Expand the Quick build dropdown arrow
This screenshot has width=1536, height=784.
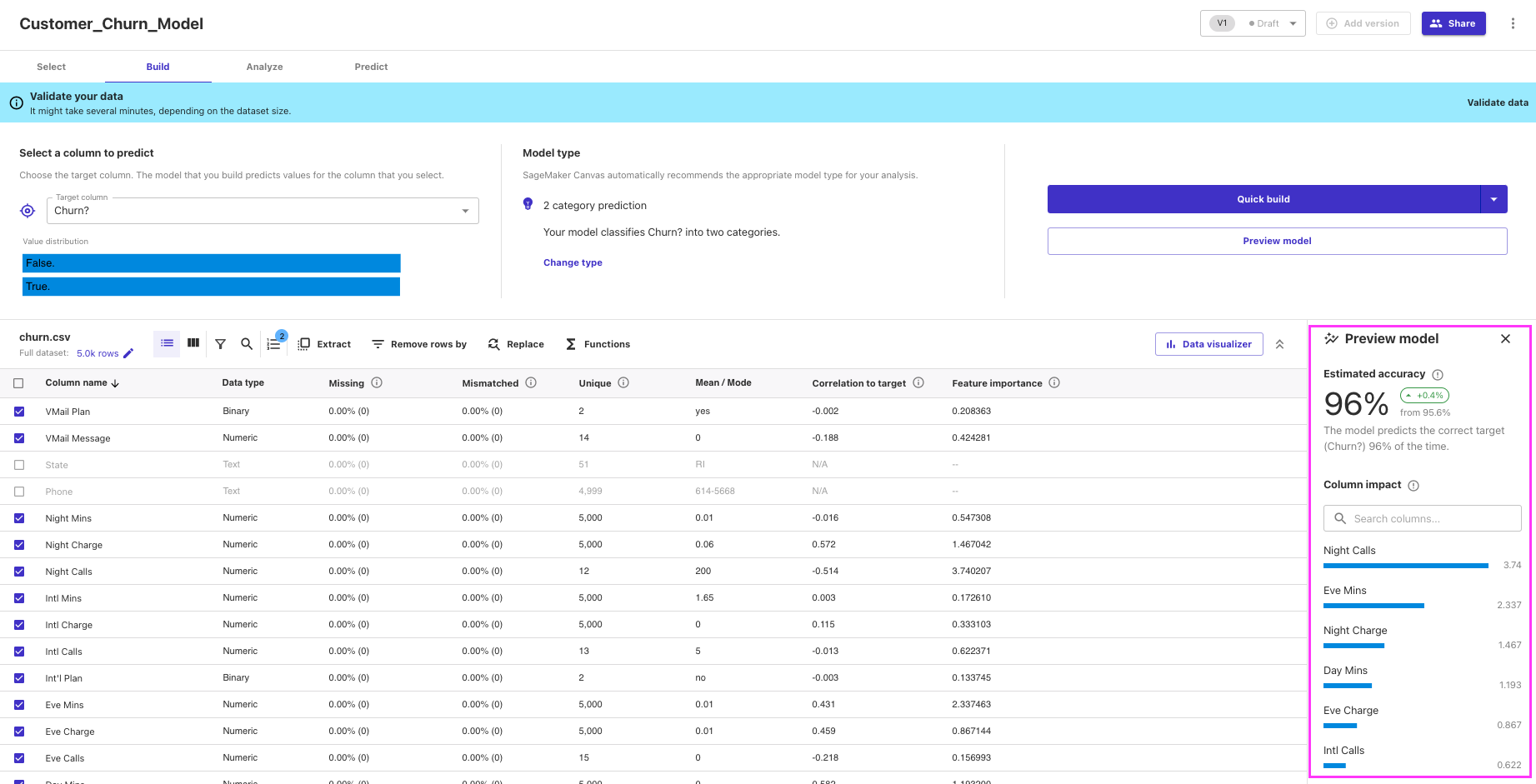point(1494,198)
